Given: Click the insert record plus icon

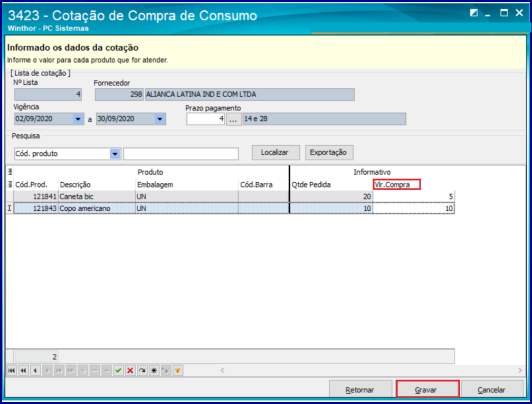Looking at the screenshot, I should pyautogui.click(x=83, y=370).
